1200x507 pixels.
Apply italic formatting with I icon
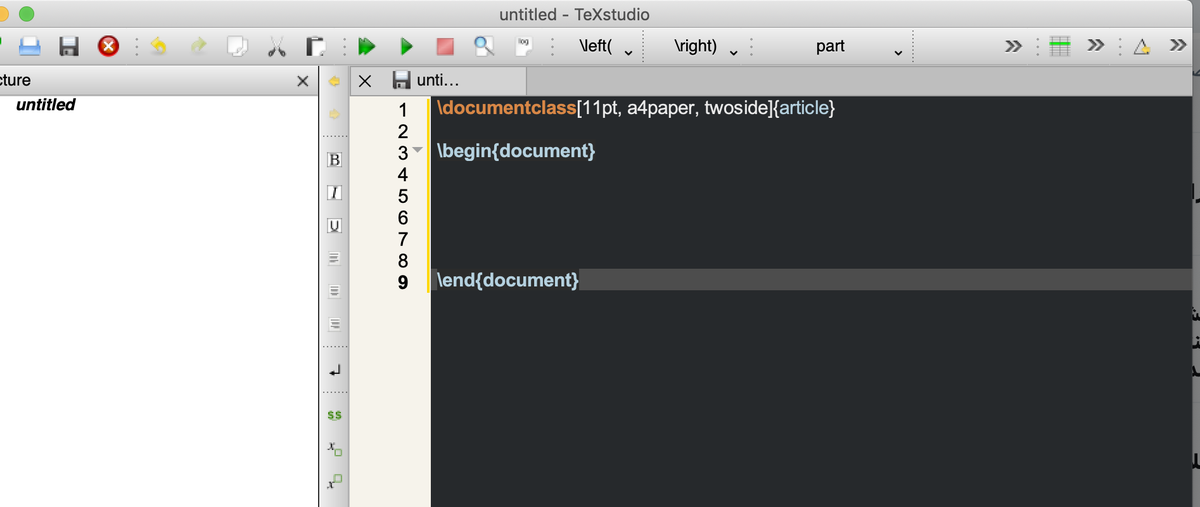pyautogui.click(x=335, y=192)
